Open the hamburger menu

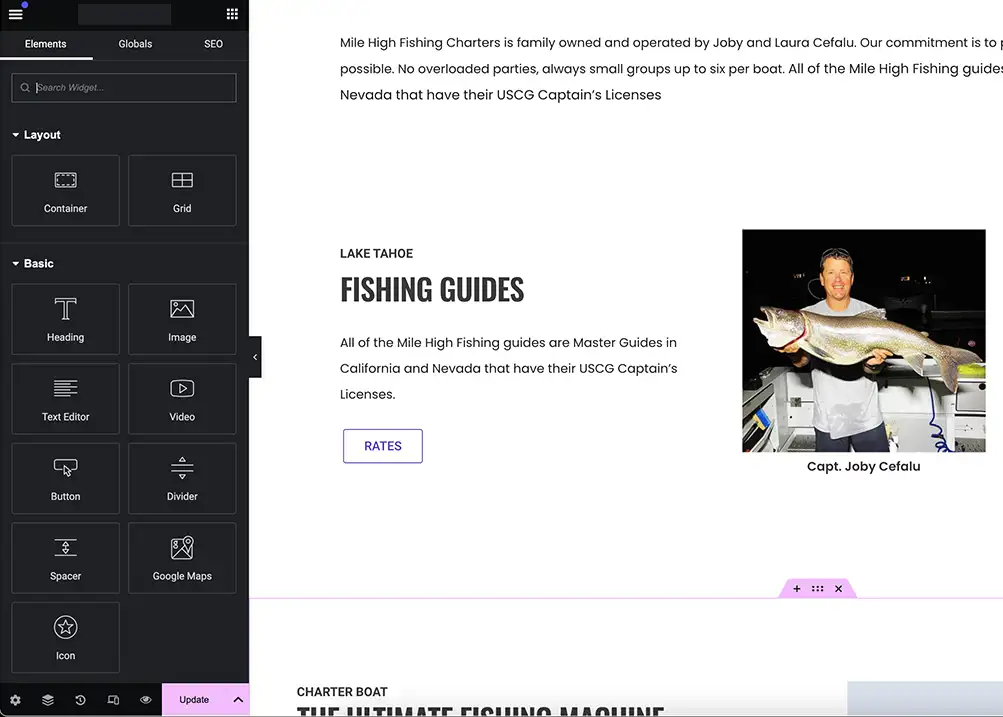[x=15, y=13]
